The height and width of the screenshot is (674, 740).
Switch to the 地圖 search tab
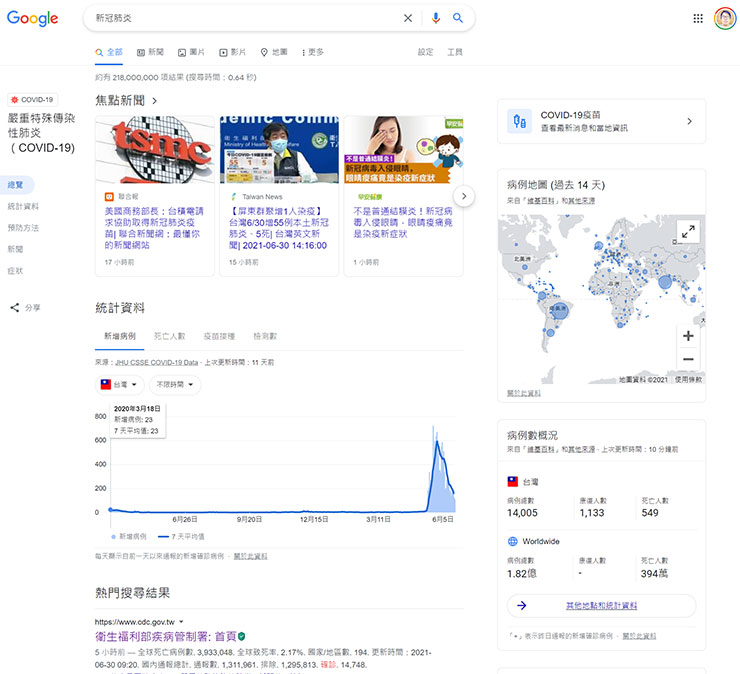pyautogui.click(x=274, y=52)
